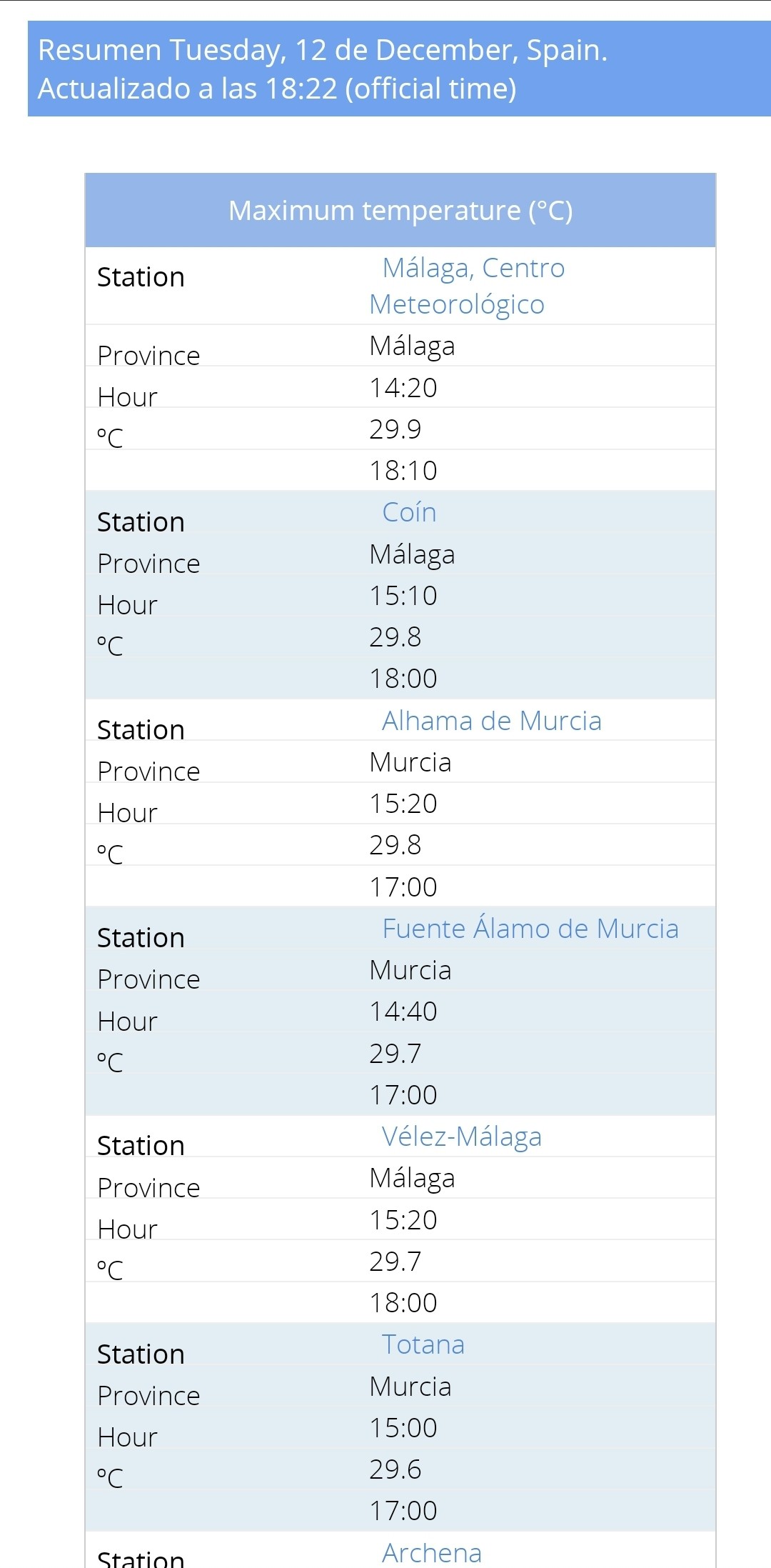Follow the Alhama de Murcia station link
Image resolution: width=771 pixels, height=1568 pixels.
click(491, 721)
